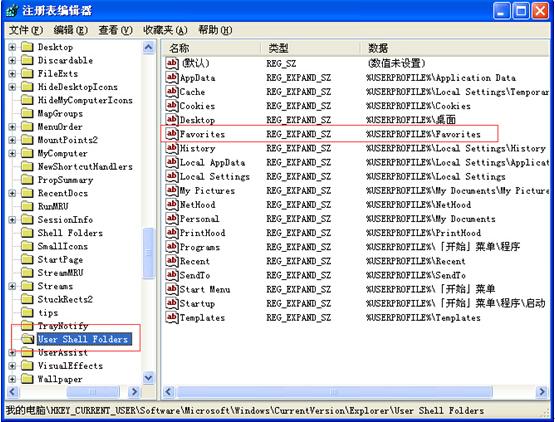Viewport: 555px width, 422px height.
Task: Click the tree pane's vertical scrollbar thumb
Action: pos(149,253)
